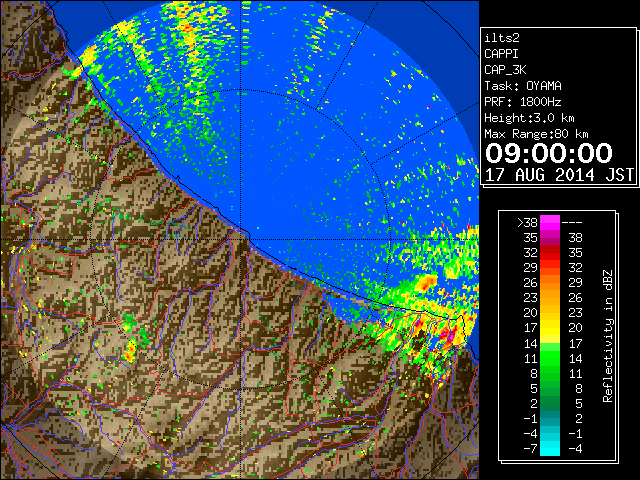
Task: Click the left legend value 35
Action: click(530, 238)
